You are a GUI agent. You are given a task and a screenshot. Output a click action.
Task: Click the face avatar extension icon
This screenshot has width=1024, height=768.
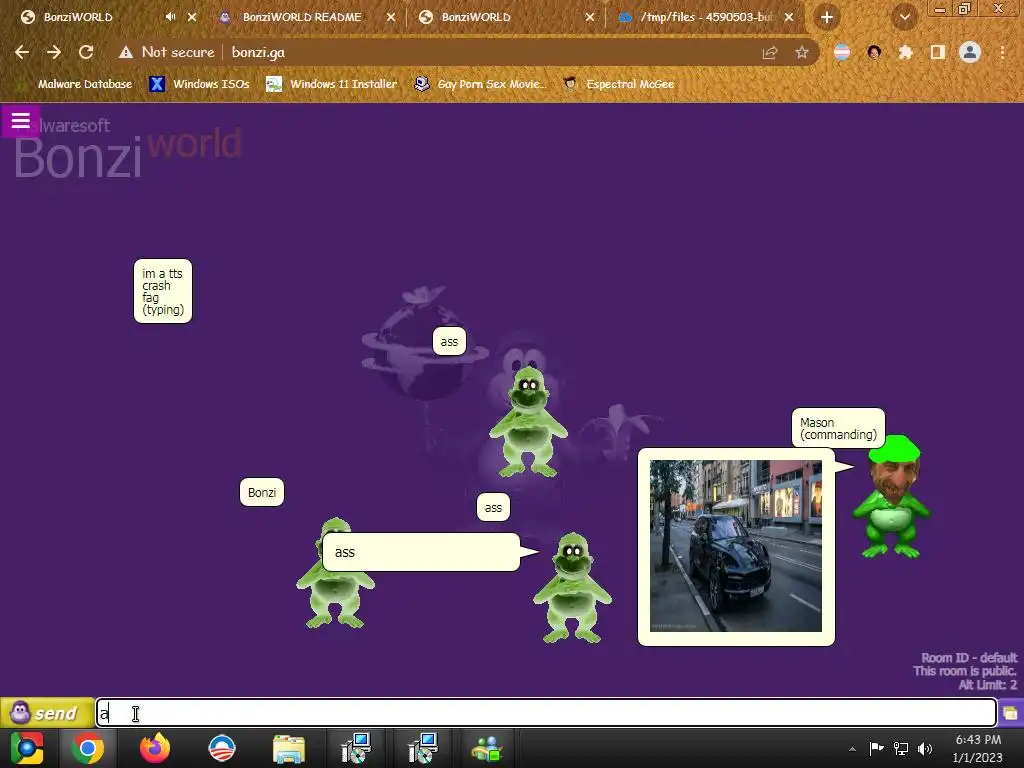click(x=874, y=52)
